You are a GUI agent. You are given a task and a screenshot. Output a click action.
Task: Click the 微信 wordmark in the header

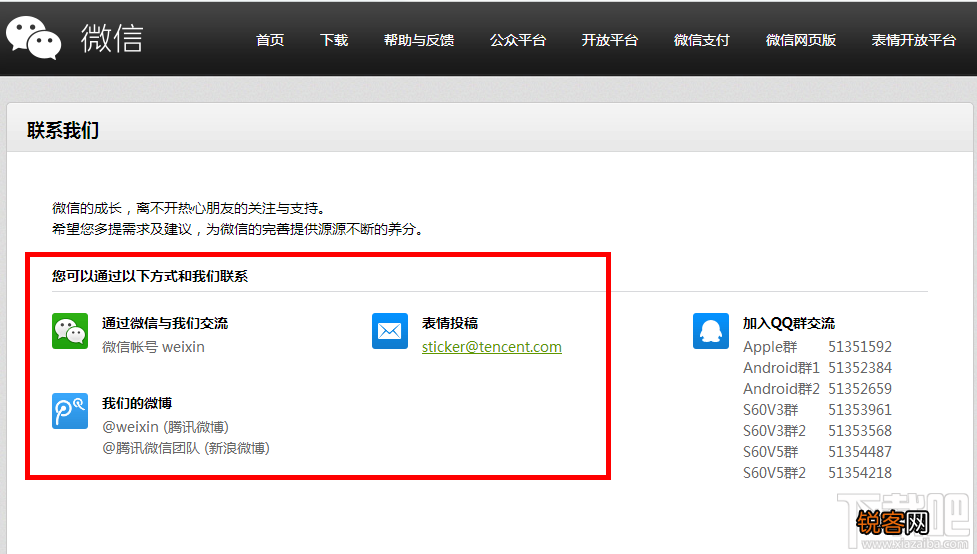(x=112, y=38)
